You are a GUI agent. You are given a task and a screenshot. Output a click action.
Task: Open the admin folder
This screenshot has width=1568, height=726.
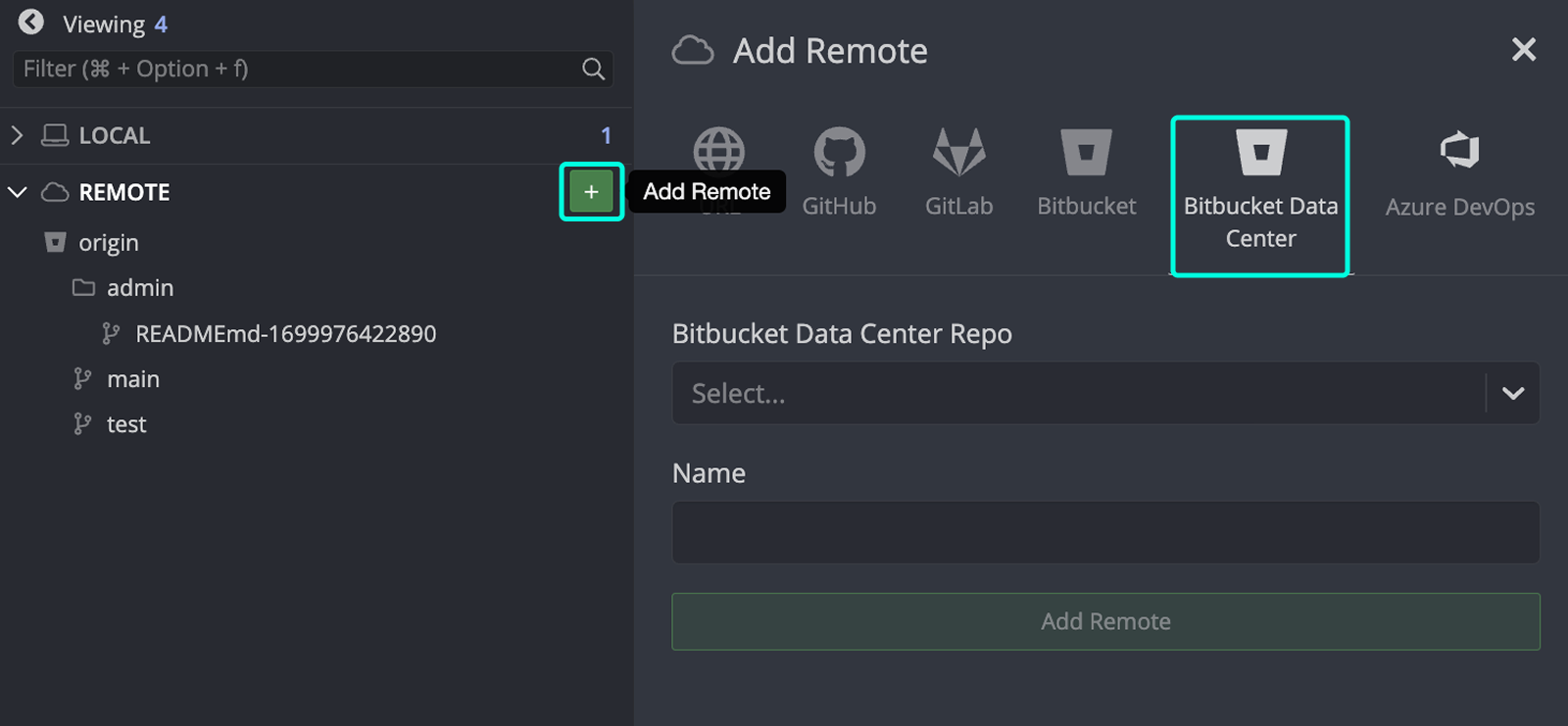pyautogui.click(x=139, y=288)
